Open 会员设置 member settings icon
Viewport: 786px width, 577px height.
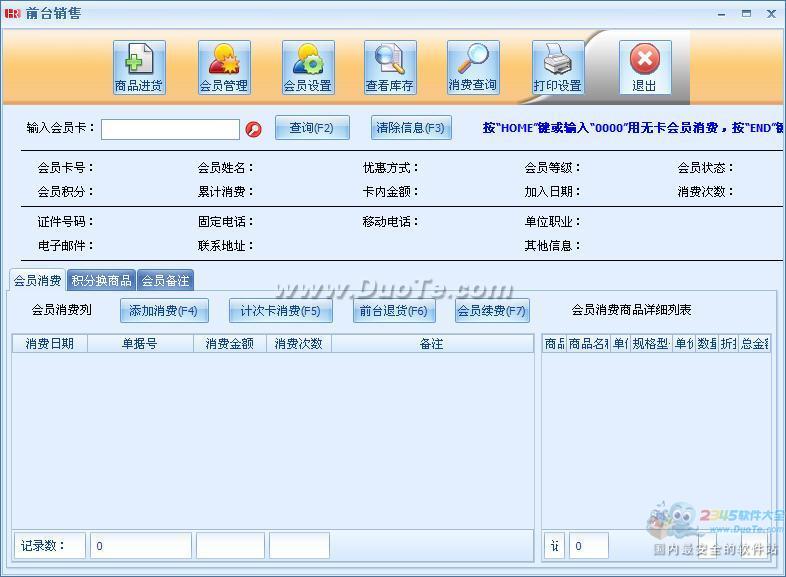308,66
